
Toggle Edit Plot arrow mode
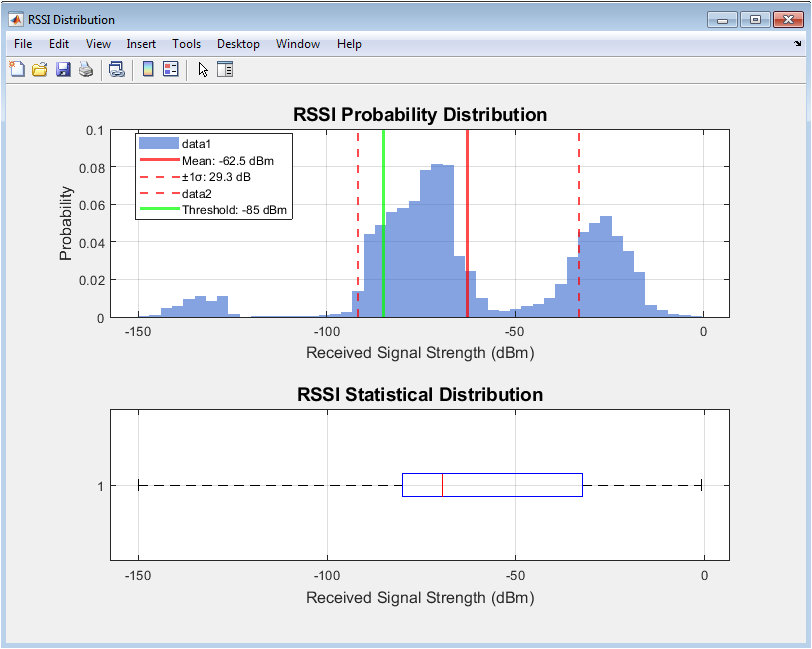click(203, 69)
